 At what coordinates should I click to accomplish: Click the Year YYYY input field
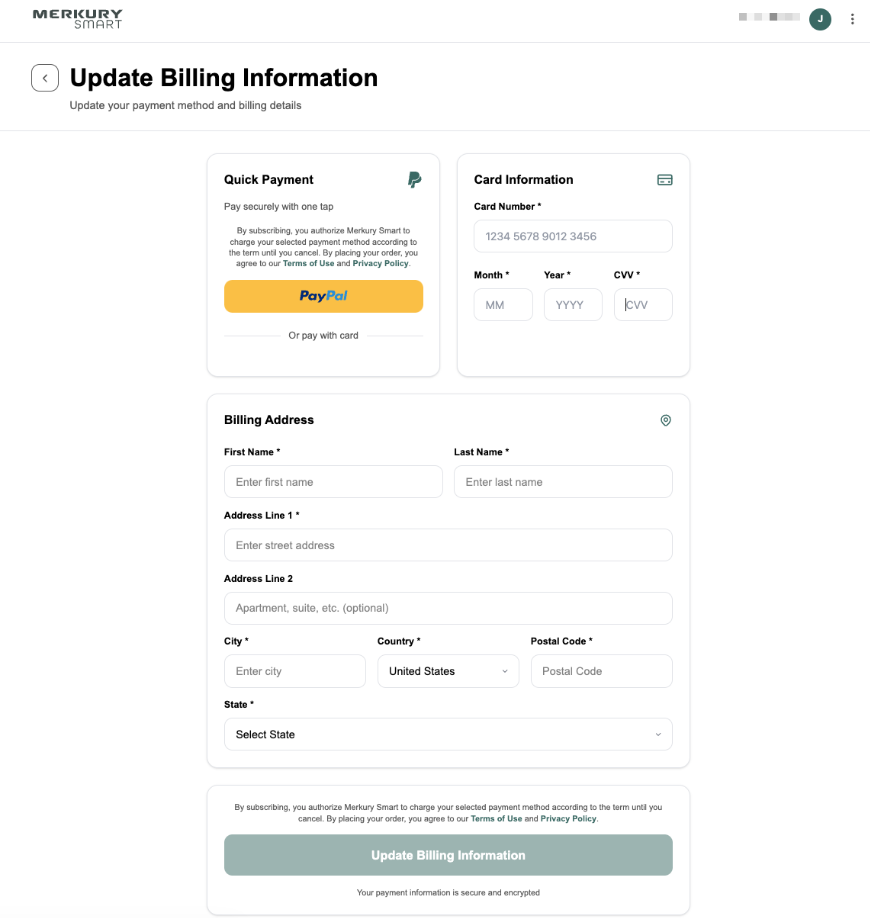click(x=573, y=304)
